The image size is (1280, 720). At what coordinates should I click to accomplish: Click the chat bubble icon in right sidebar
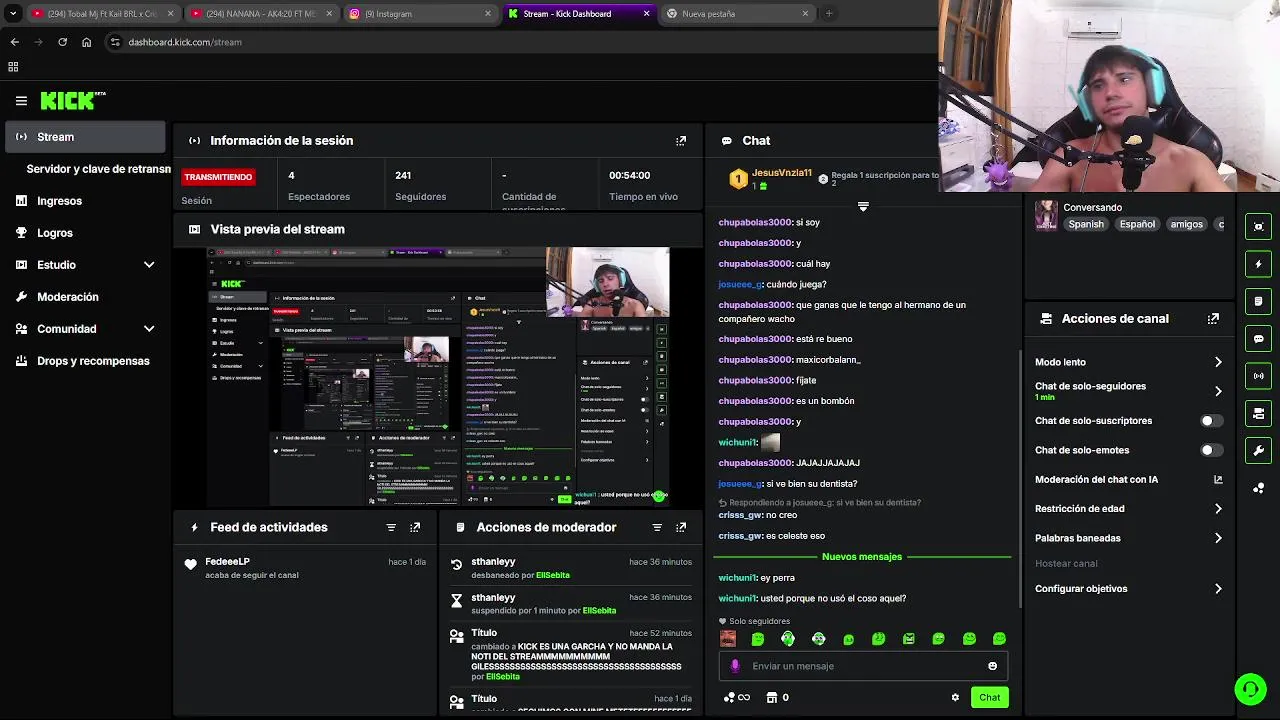[1259, 339]
